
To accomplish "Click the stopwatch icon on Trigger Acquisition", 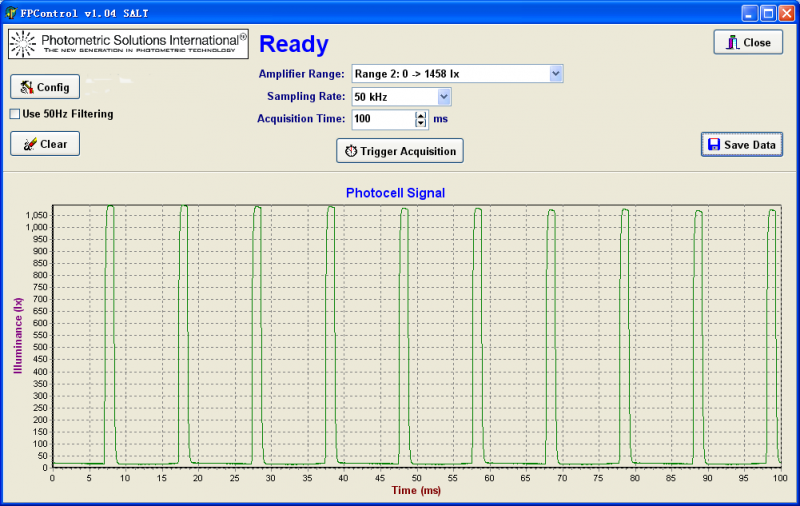I will pyautogui.click(x=351, y=151).
